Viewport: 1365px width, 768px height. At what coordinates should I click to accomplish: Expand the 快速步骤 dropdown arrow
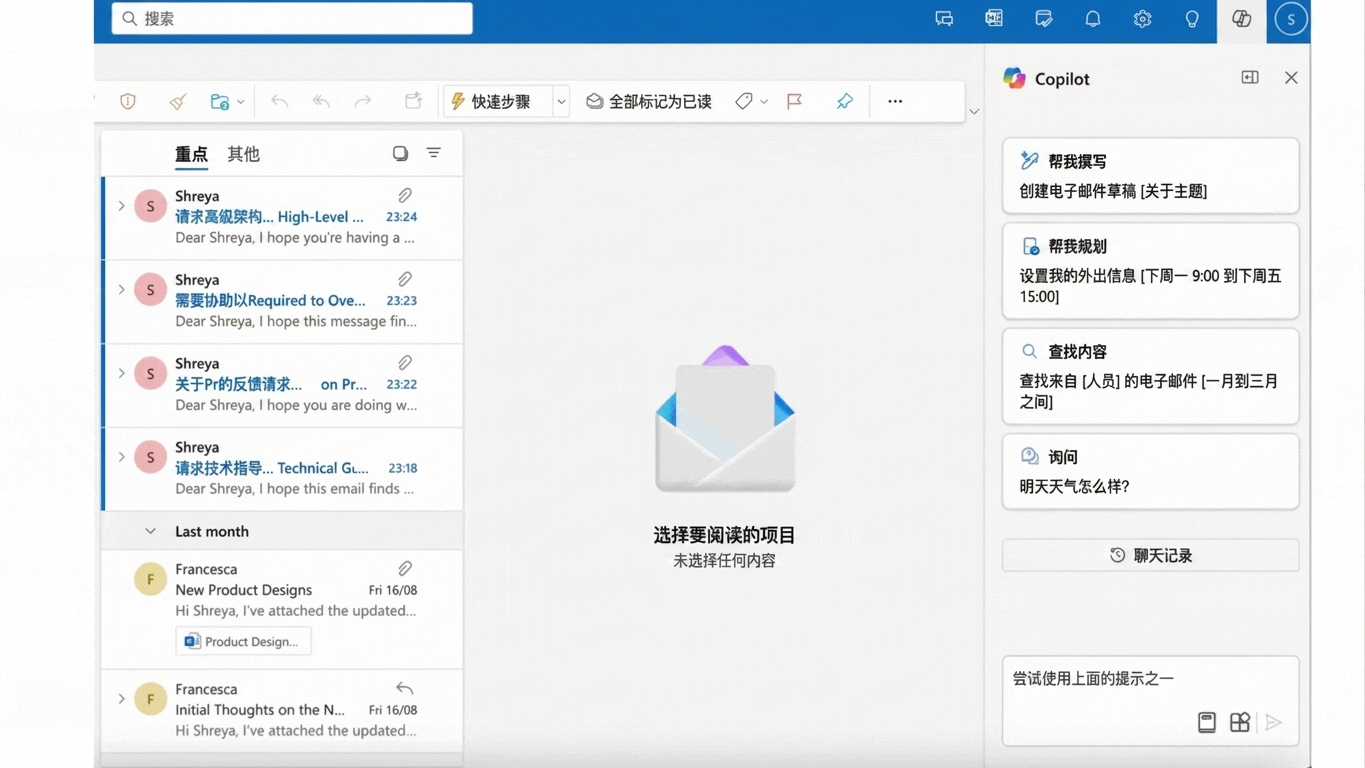(561, 102)
